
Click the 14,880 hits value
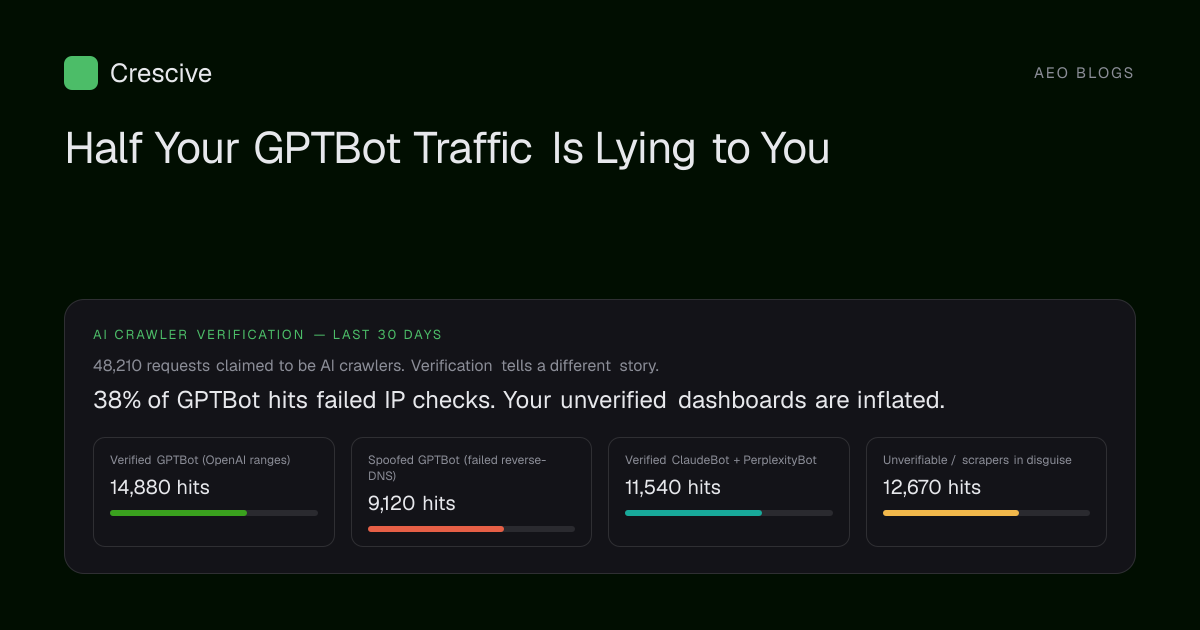(x=160, y=488)
